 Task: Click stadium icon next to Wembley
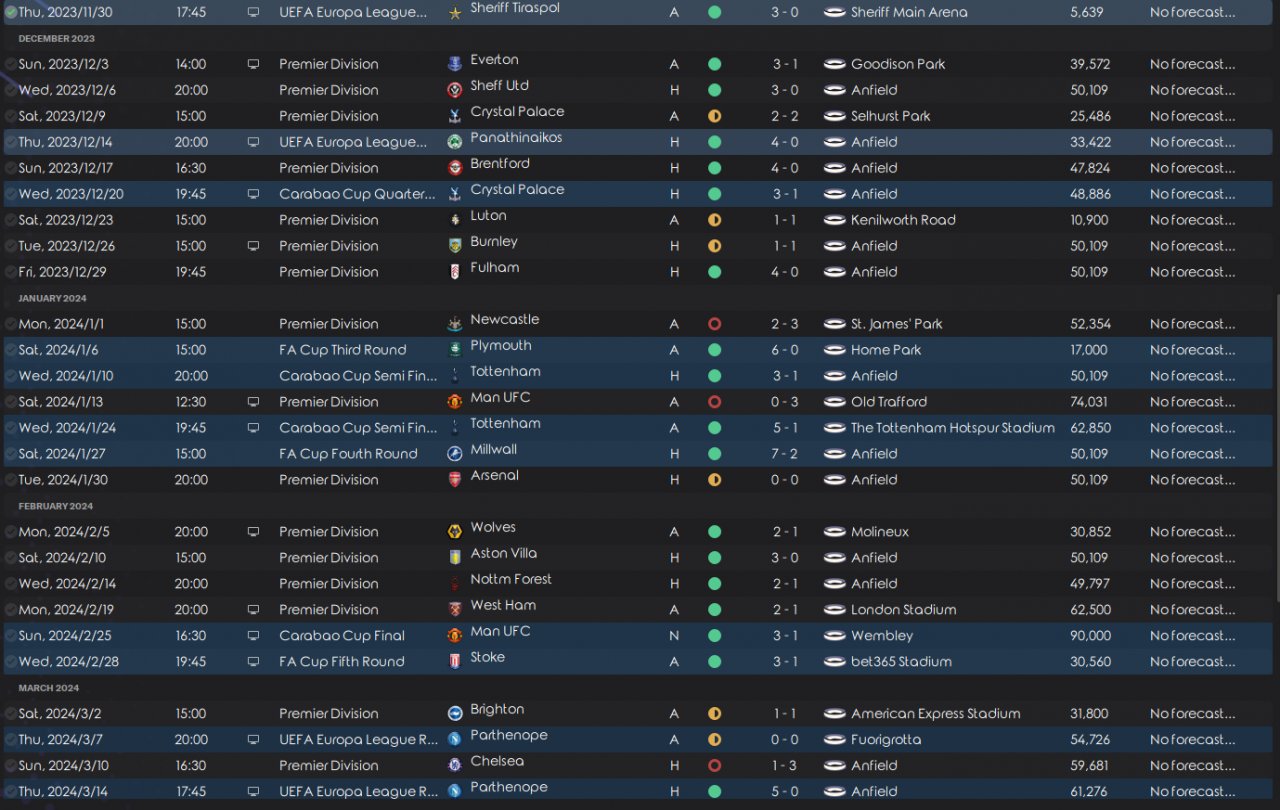point(834,636)
